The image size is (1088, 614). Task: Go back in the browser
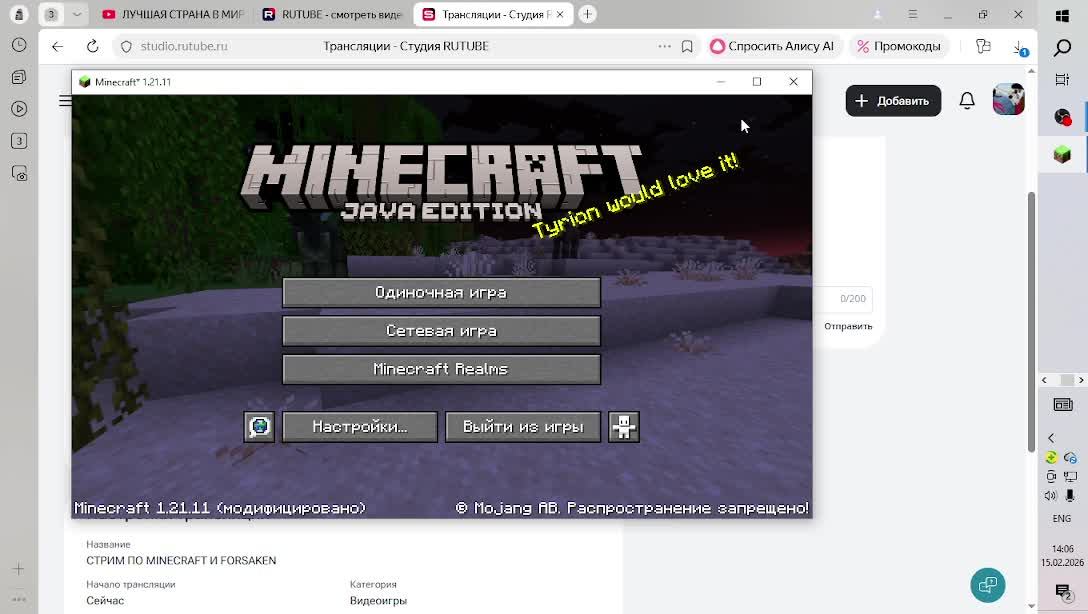tap(58, 46)
